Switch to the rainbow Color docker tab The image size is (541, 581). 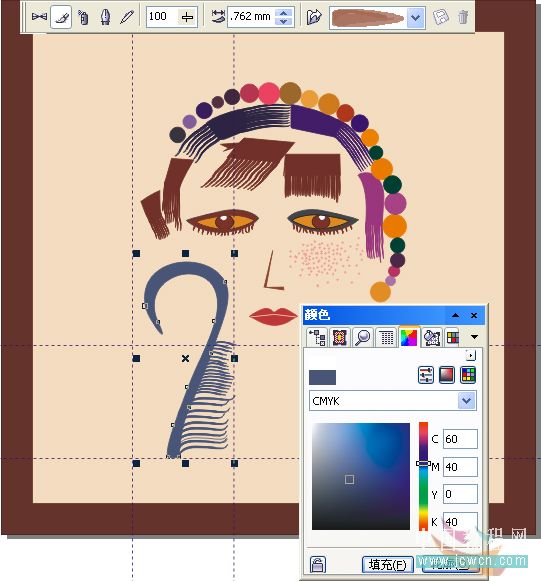click(409, 337)
